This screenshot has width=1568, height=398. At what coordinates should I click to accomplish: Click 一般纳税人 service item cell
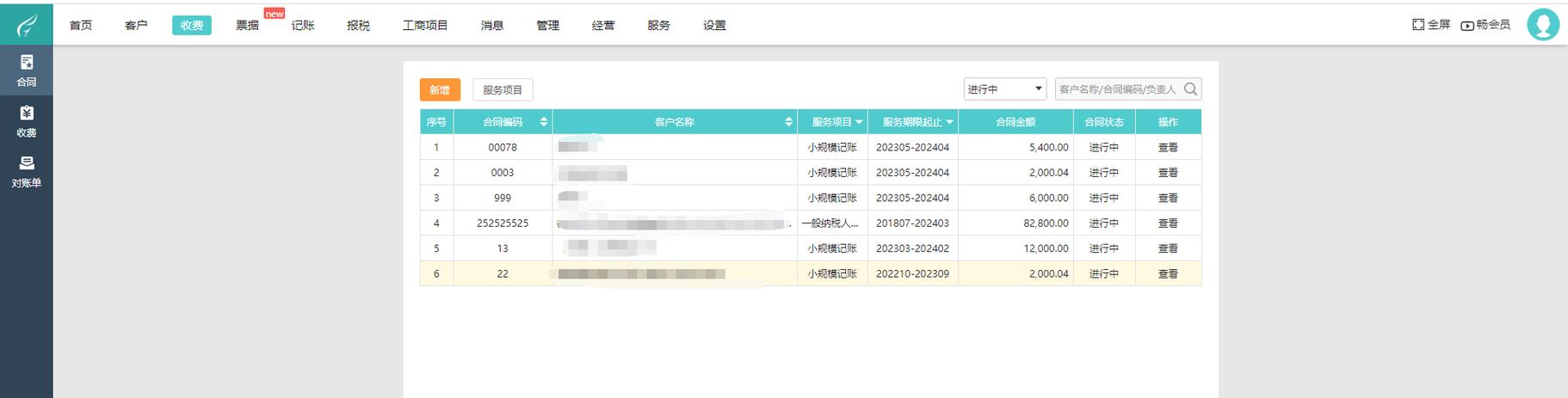click(x=831, y=223)
